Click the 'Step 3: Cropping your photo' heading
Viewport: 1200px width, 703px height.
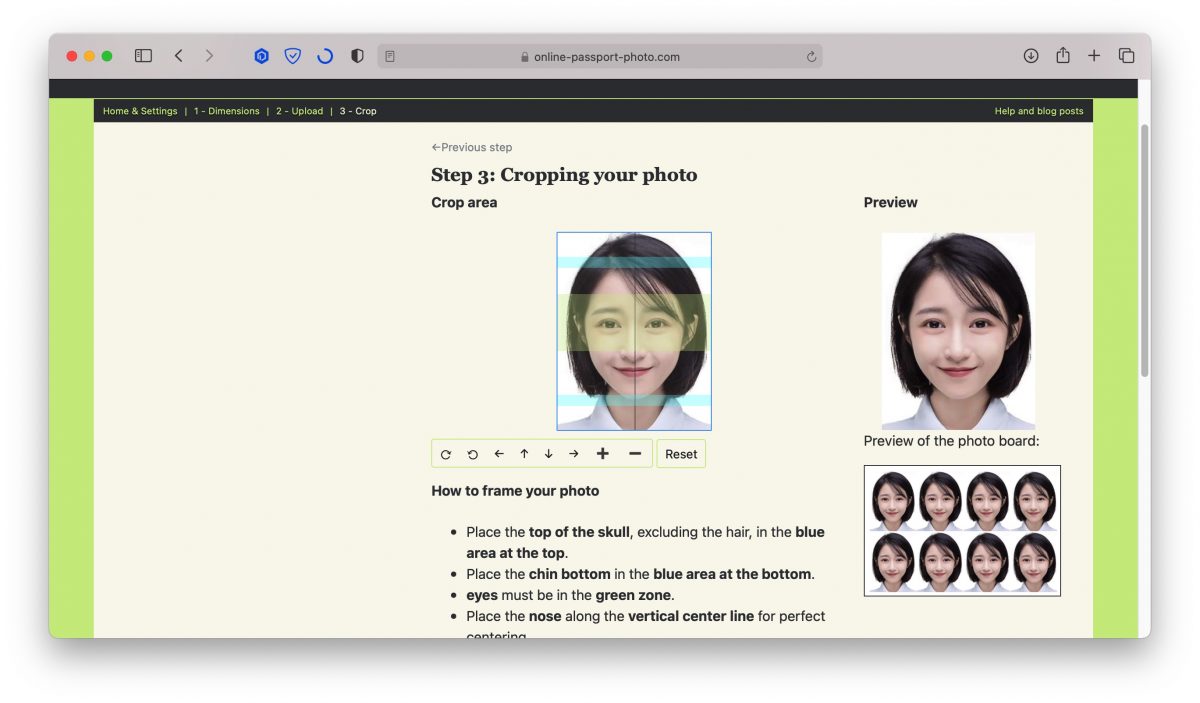564,175
